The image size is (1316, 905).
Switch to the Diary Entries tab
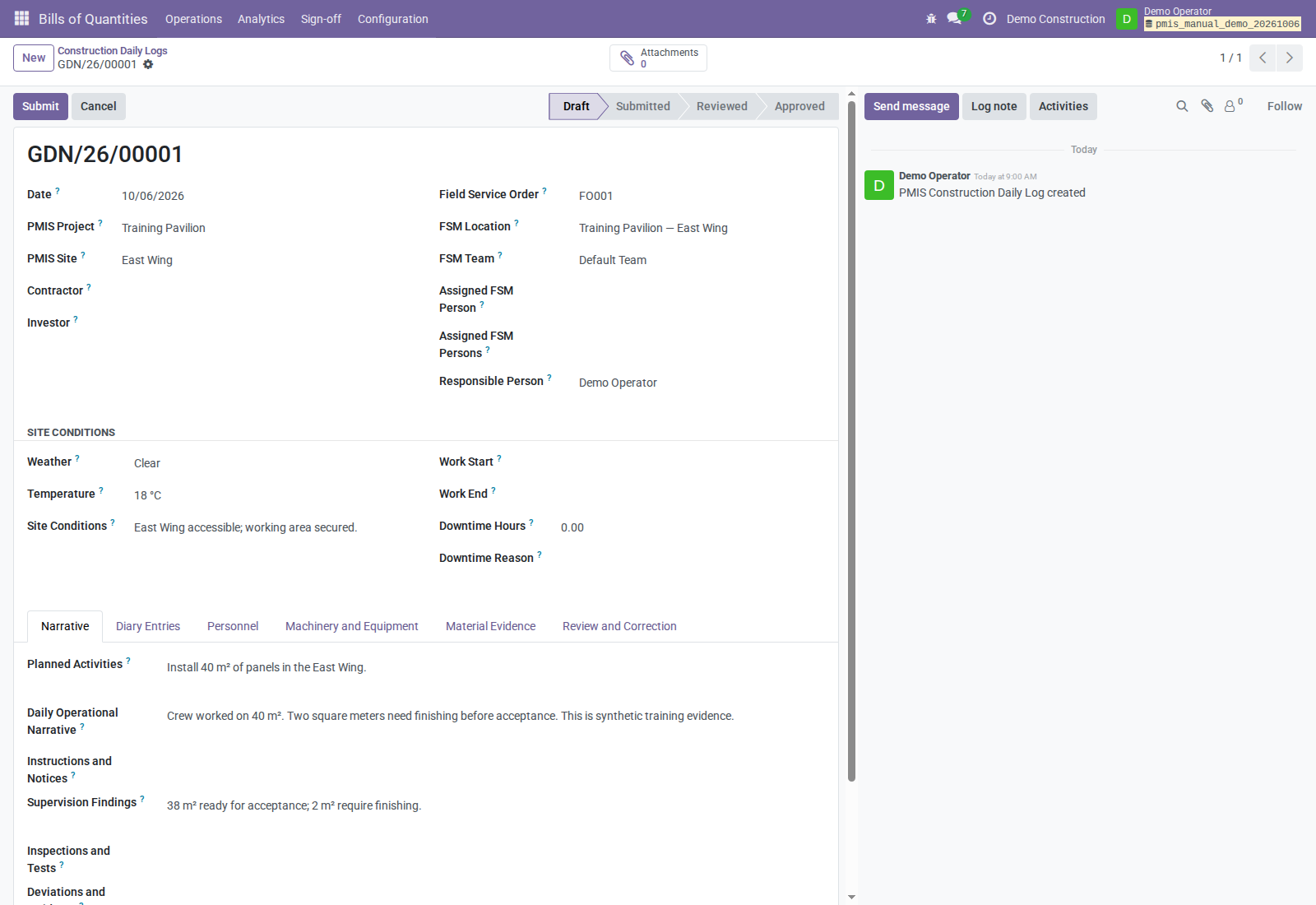(148, 626)
